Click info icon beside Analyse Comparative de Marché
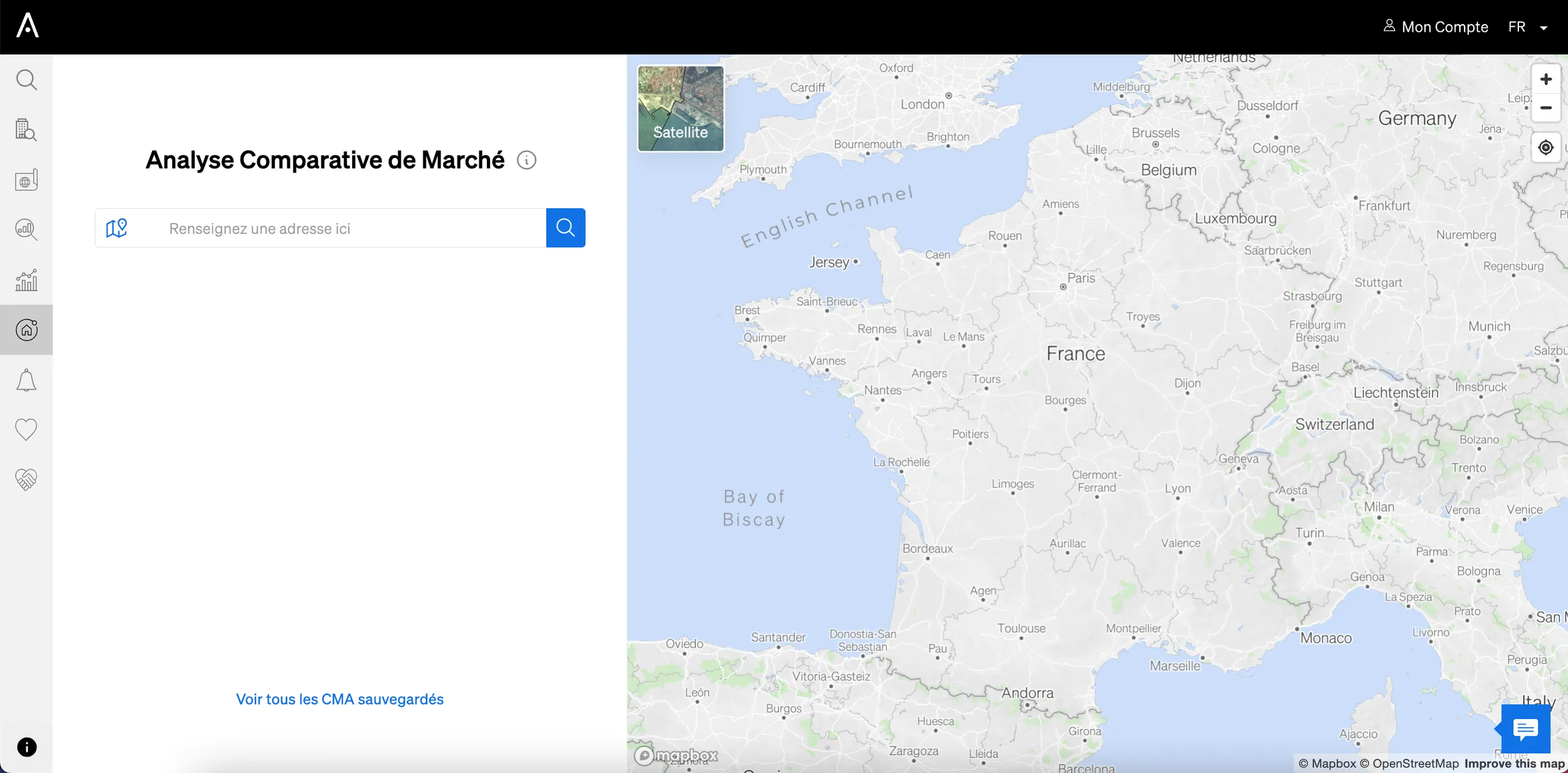1568x773 pixels. tap(526, 160)
